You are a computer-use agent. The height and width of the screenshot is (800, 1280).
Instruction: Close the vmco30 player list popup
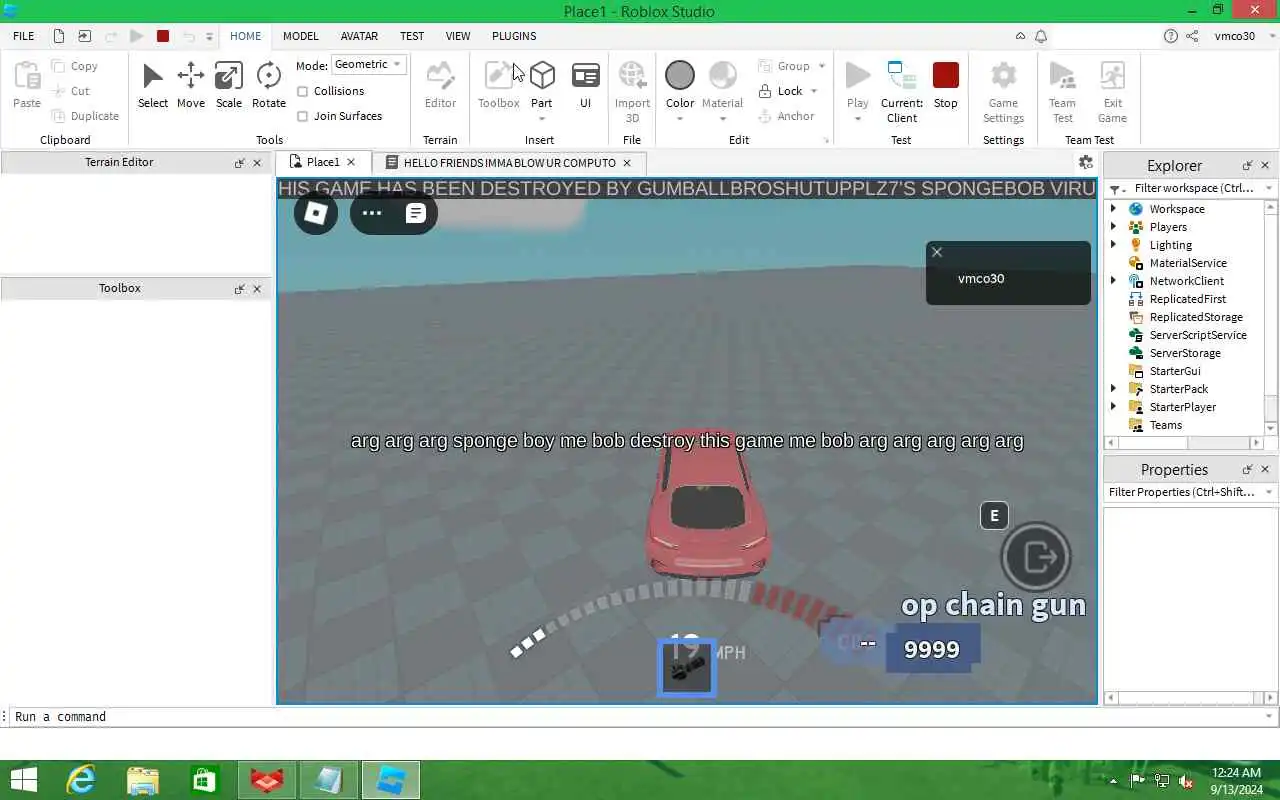tap(937, 252)
